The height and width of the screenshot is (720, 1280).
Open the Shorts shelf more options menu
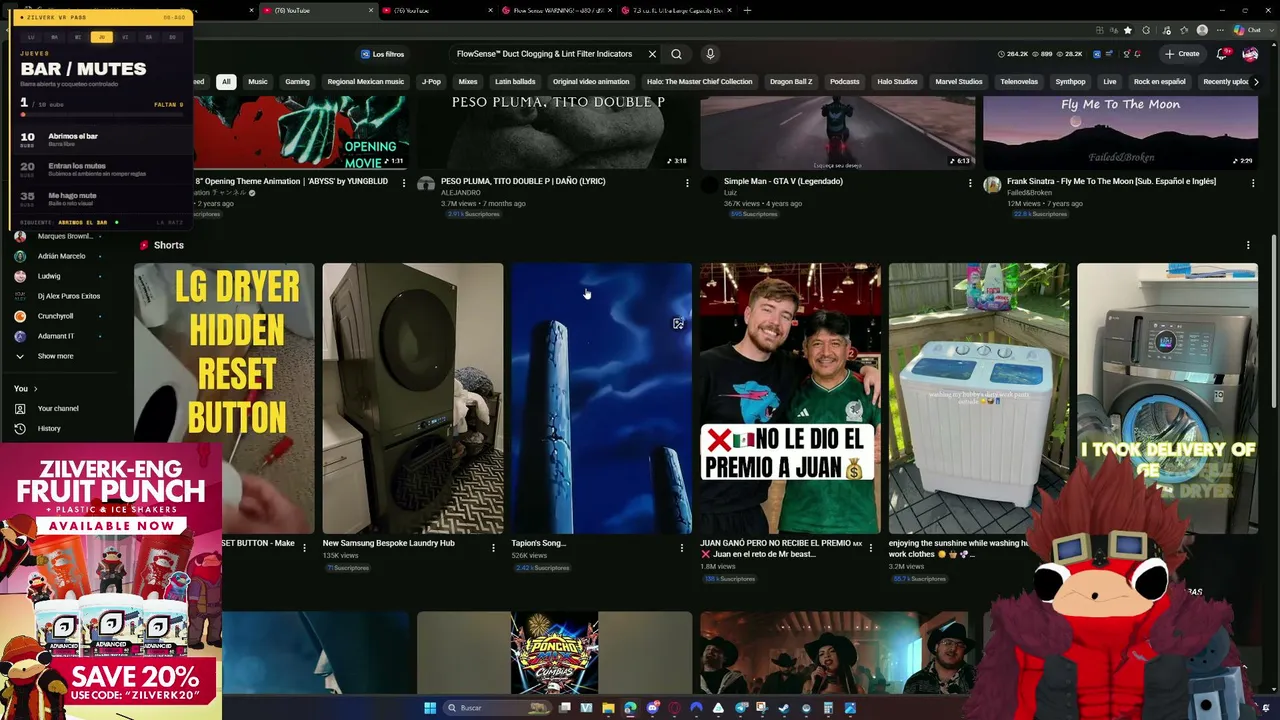pyautogui.click(x=1248, y=245)
